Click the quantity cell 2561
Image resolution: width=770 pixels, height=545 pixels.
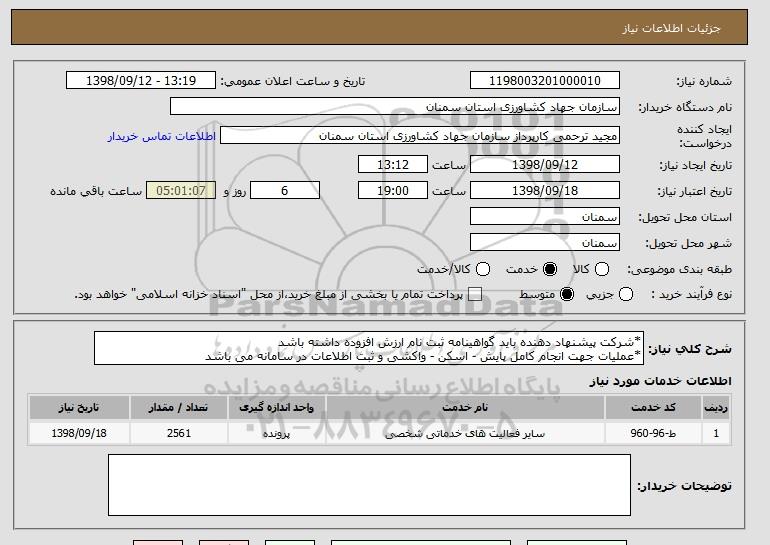click(179, 434)
